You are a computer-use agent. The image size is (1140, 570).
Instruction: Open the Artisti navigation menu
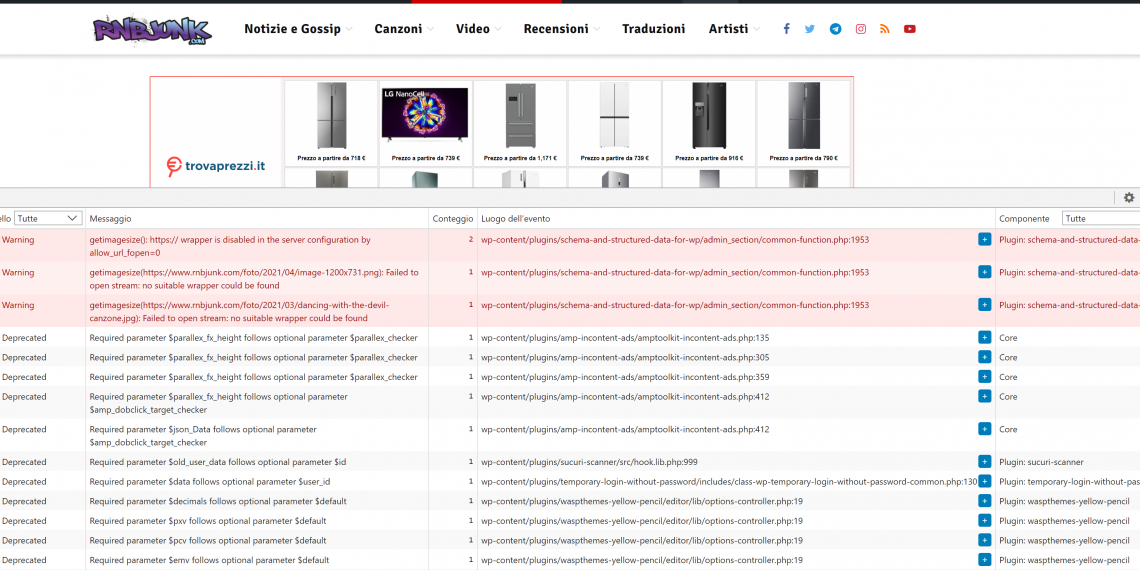pyautogui.click(x=733, y=29)
